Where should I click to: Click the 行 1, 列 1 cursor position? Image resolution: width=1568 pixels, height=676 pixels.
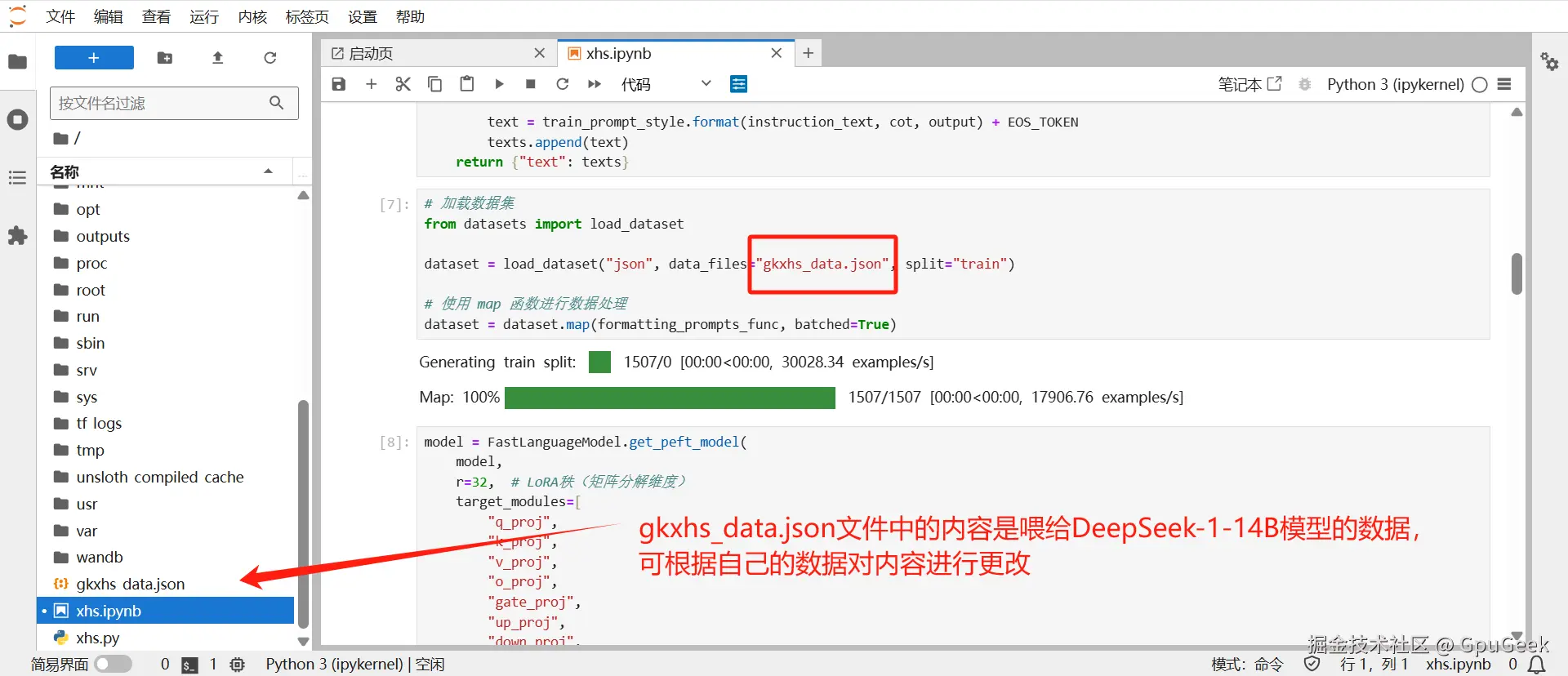pyautogui.click(x=1374, y=665)
